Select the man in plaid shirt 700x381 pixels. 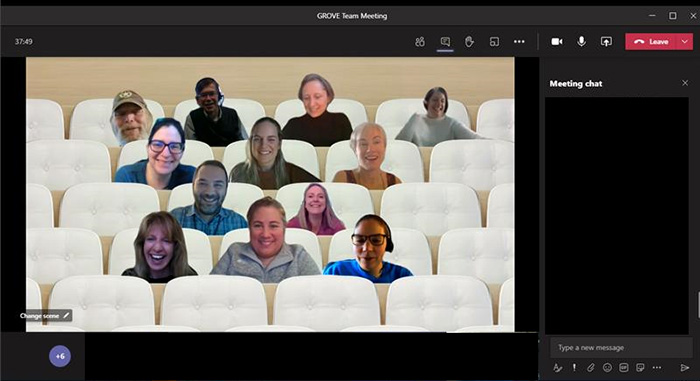(209, 197)
